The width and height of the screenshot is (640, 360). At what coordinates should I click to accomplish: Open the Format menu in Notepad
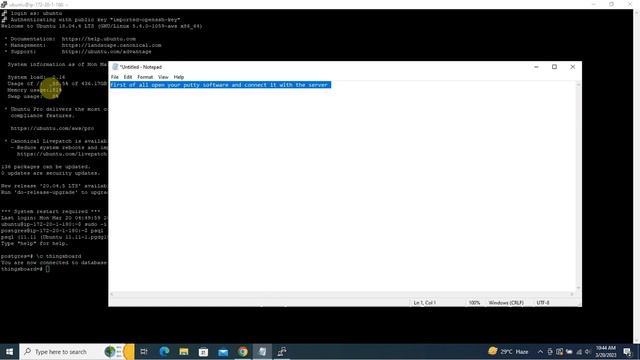pos(145,77)
